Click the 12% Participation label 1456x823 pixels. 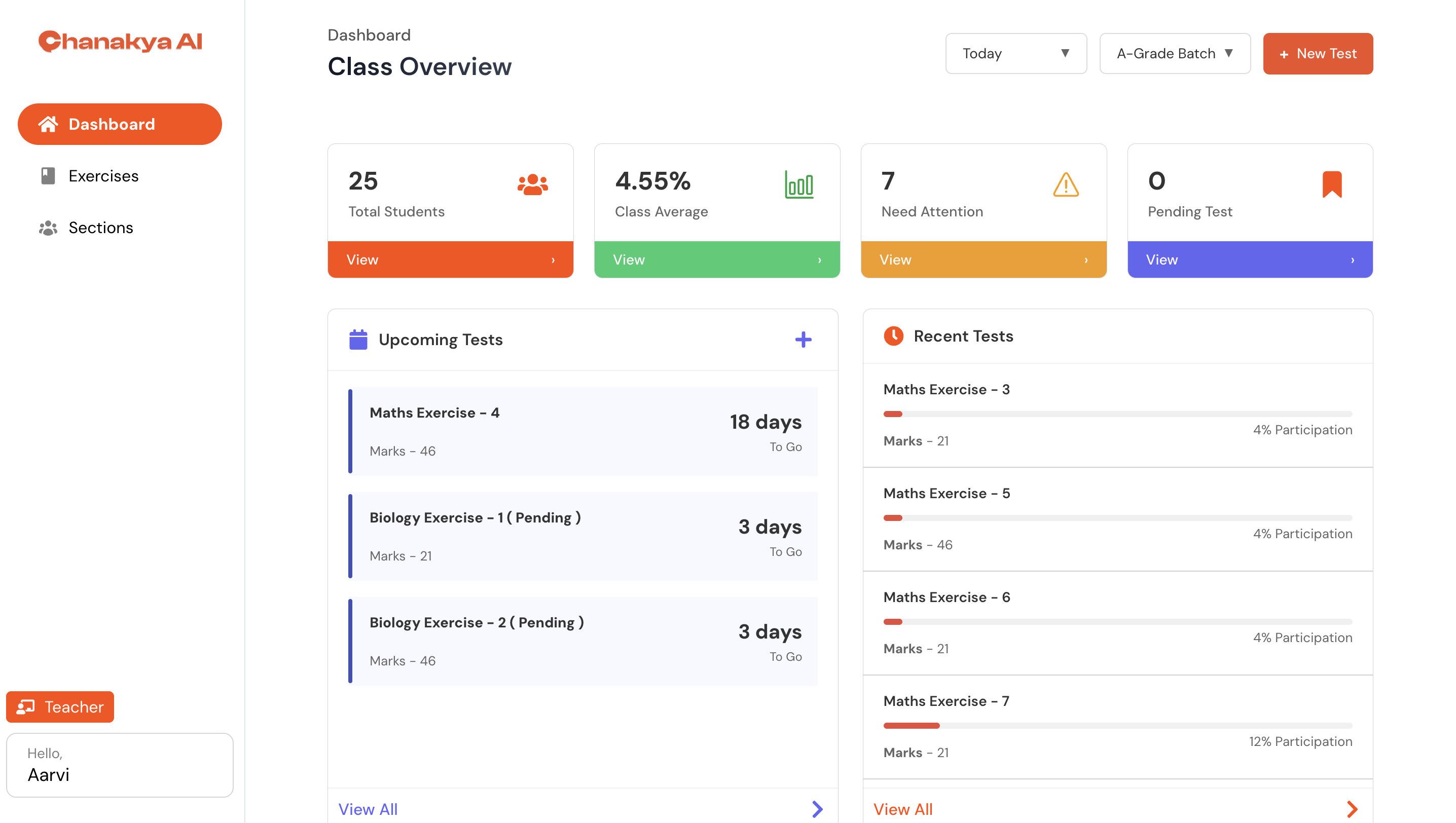(x=1300, y=741)
